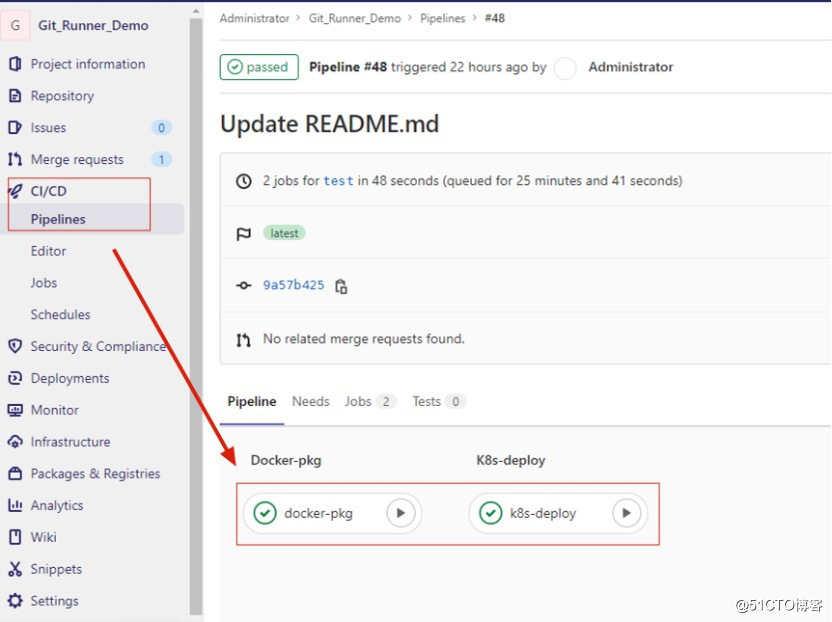Click the docker-pkg passed status icon
The height and width of the screenshot is (622, 832).
tap(265, 513)
